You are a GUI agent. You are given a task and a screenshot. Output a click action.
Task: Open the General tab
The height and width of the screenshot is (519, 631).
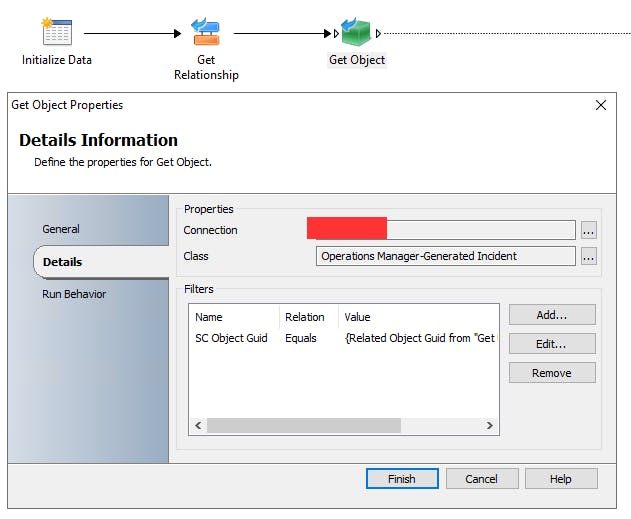click(61, 229)
